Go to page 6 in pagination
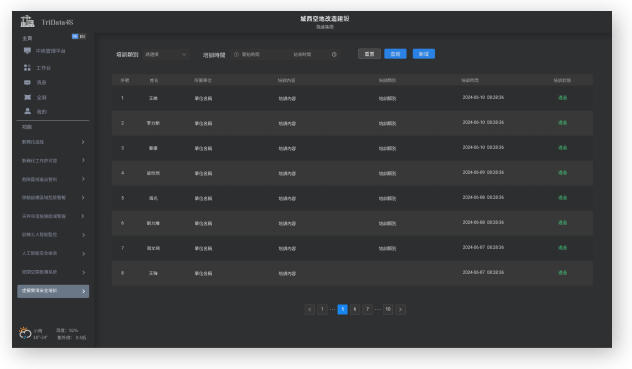Viewport: 632px width, 369px height. [x=355, y=309]
